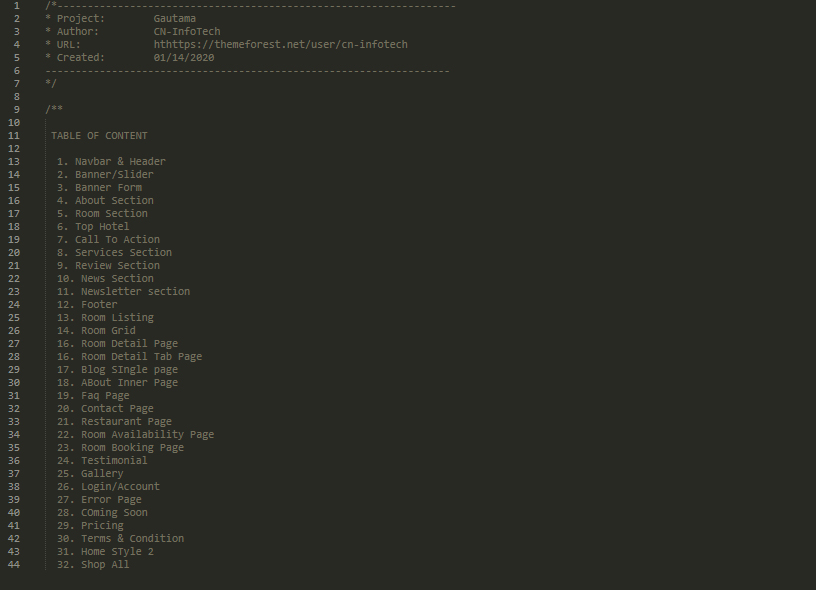The image size is (816, 590).
Task: Click the comment opener "/**" on line 9
Action: coord(54,110)
